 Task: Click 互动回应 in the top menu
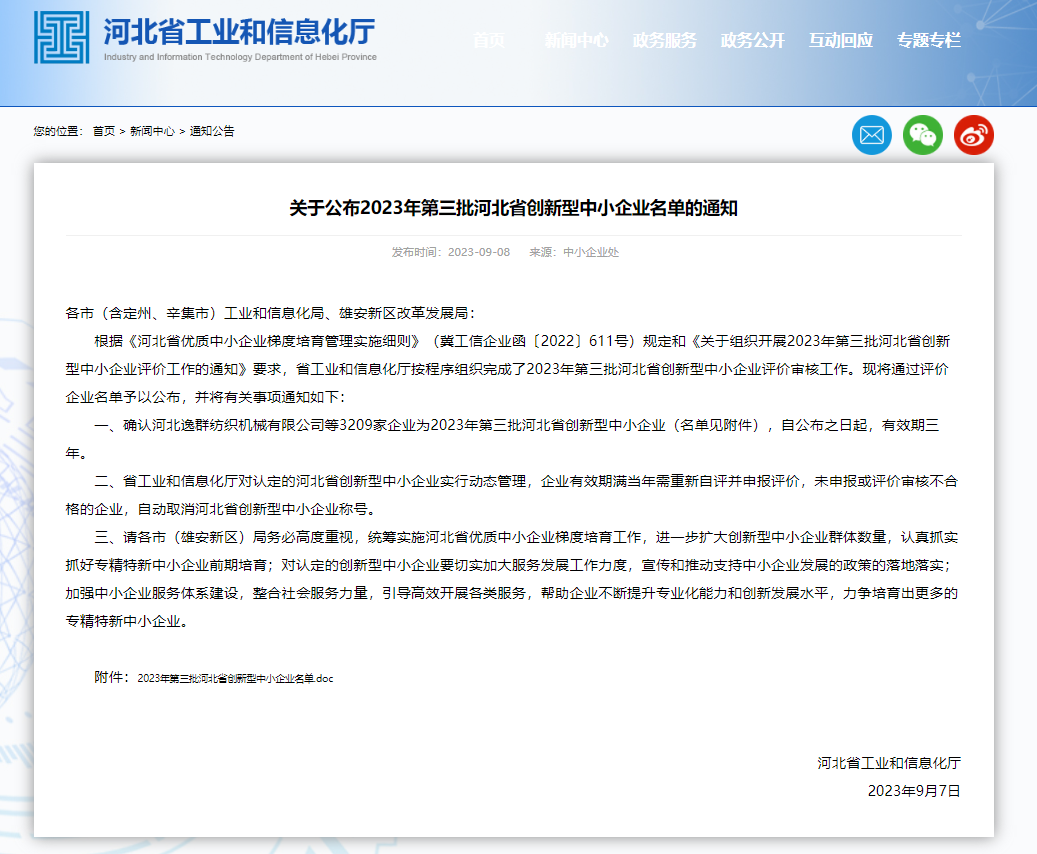(x=840, y=41)
